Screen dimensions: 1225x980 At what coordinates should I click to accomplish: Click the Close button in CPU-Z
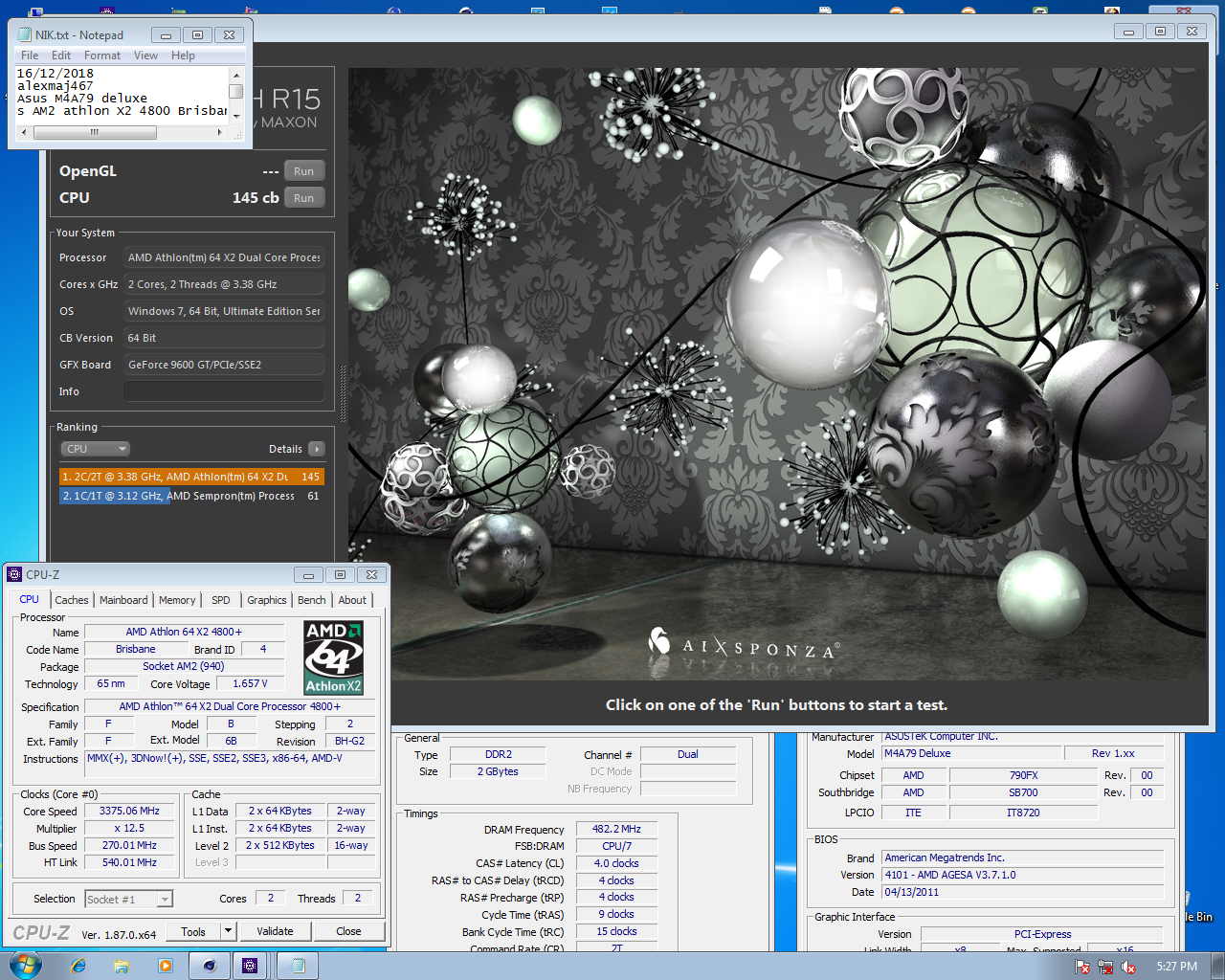pos(348,931)
